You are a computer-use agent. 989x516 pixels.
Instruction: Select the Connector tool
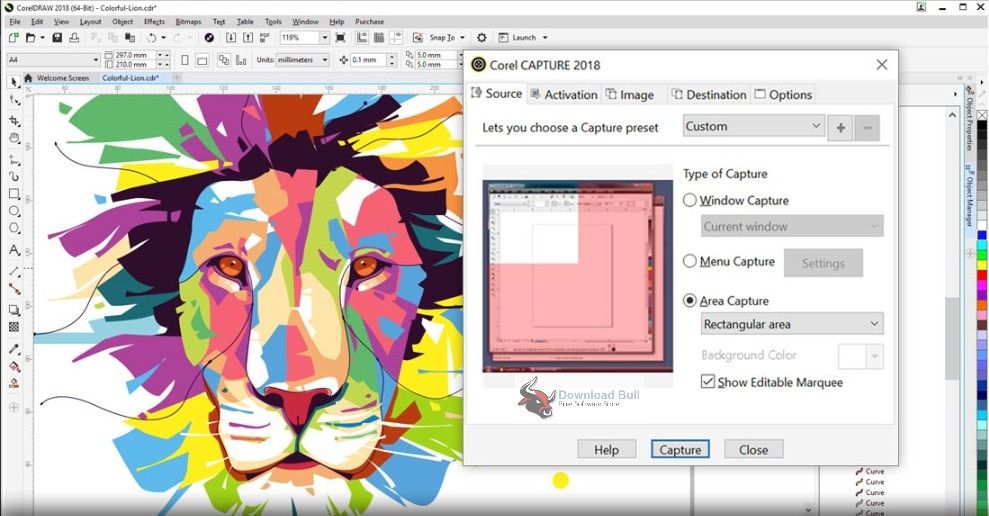(x=14, y=289)
